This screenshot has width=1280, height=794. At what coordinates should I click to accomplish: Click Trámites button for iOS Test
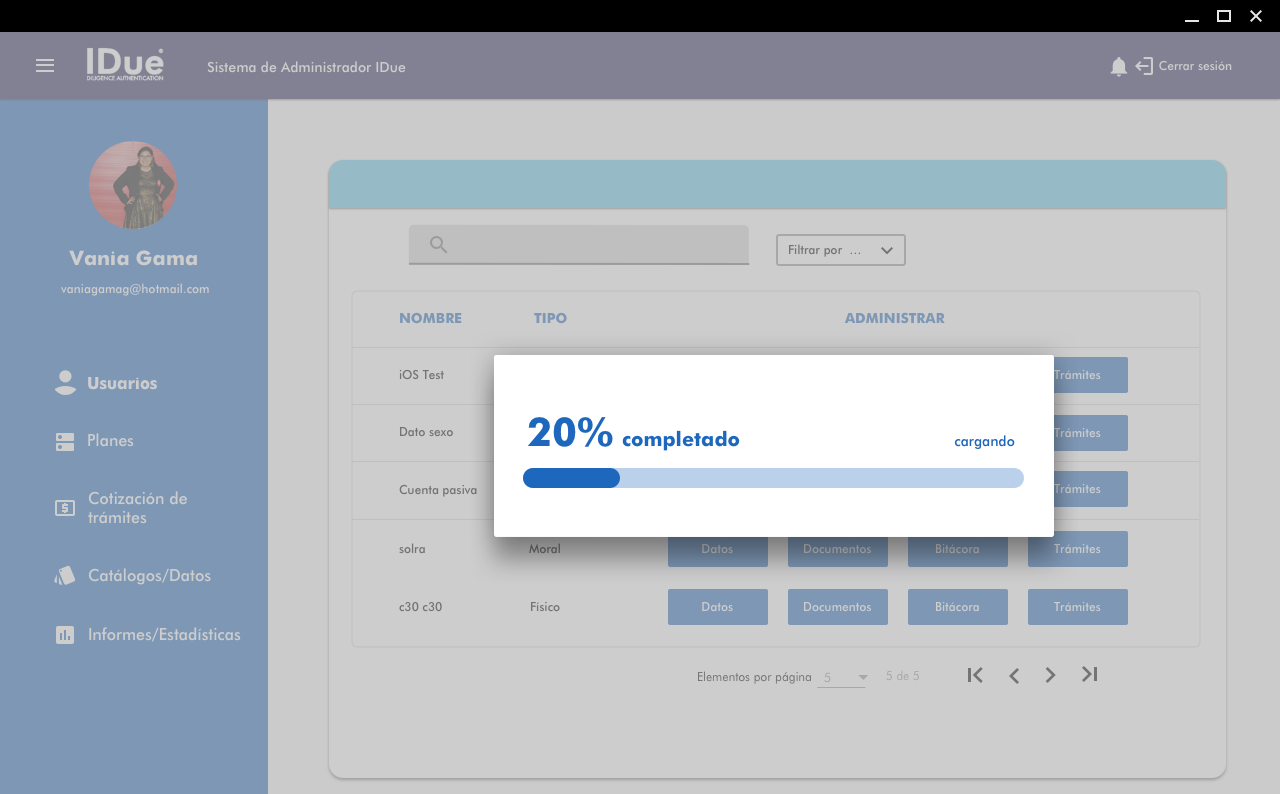[x=1077, y=375]
